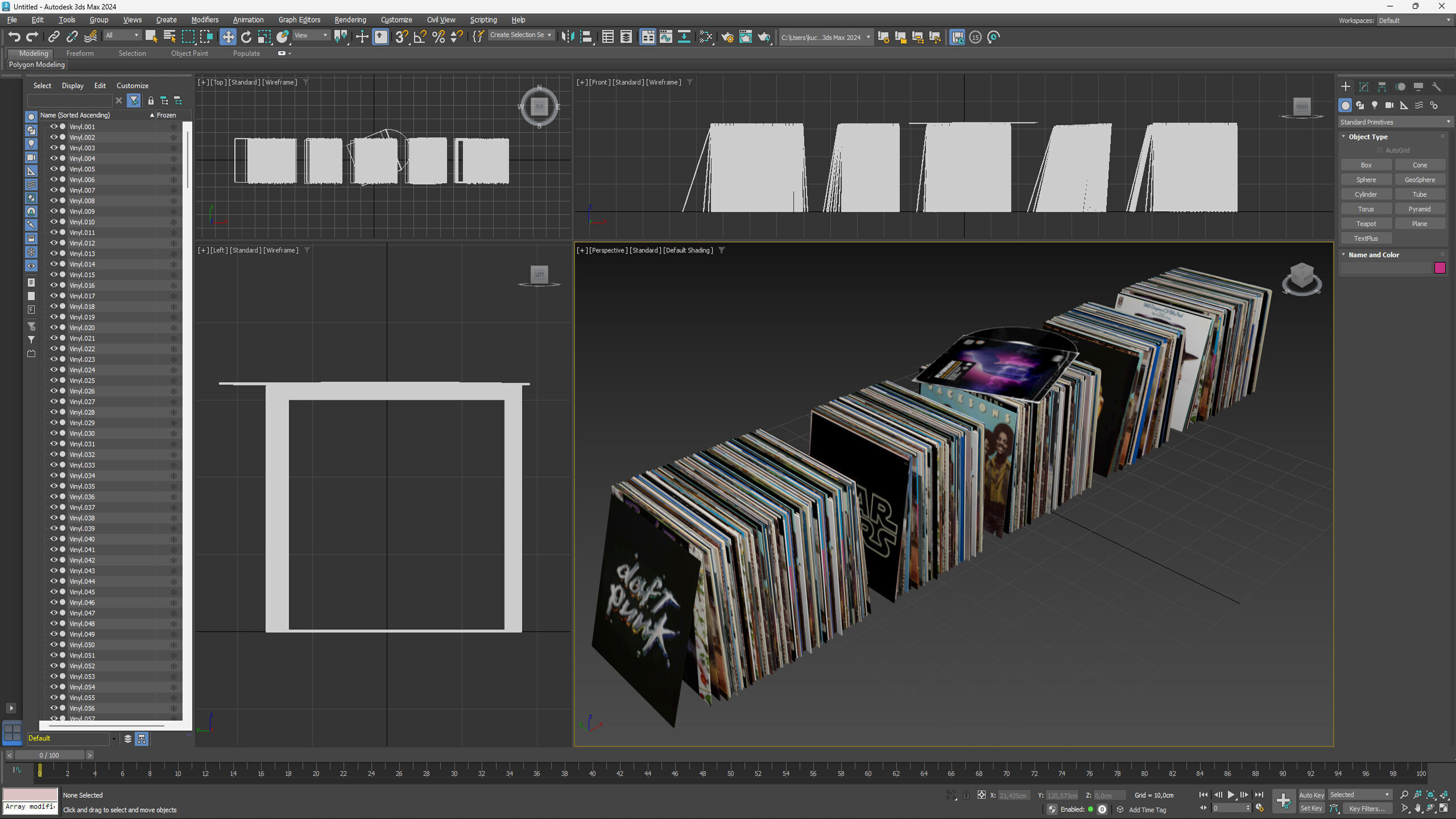The image size is (1456, 819).
Task: Open the Material Editor icon
Action: pos(706,37)
